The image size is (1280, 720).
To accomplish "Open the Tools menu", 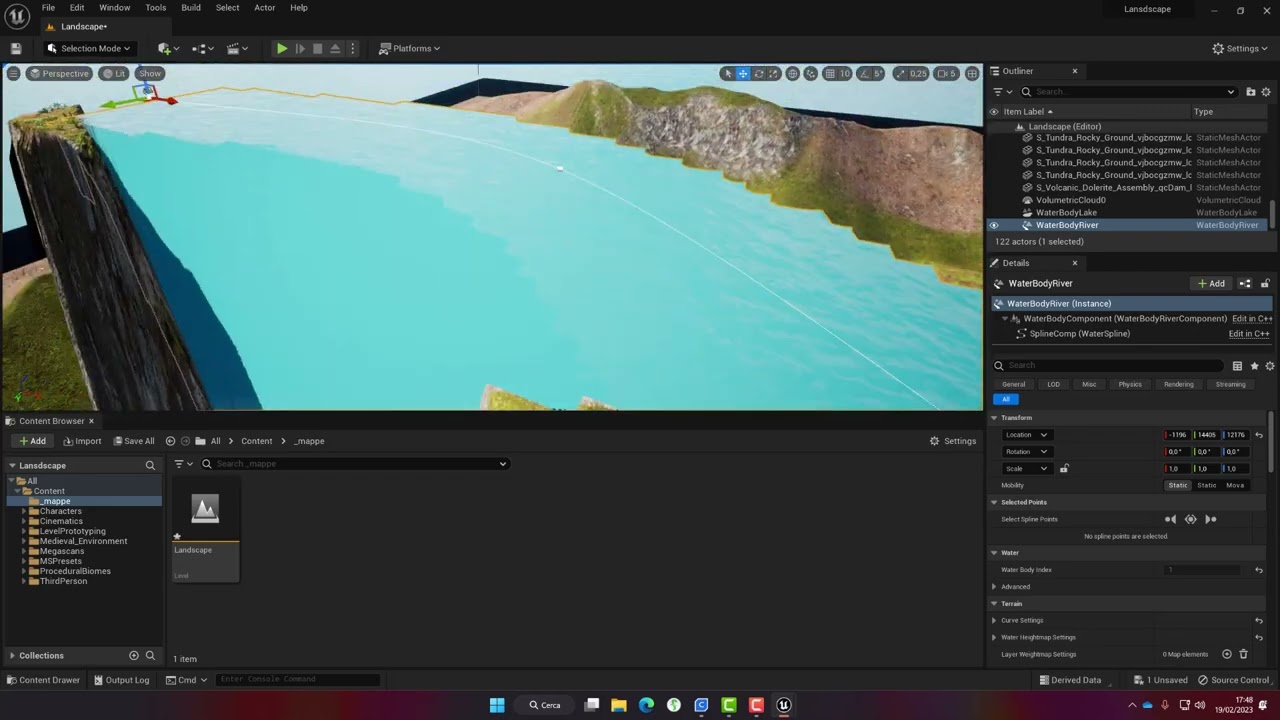I will point(156,7).
